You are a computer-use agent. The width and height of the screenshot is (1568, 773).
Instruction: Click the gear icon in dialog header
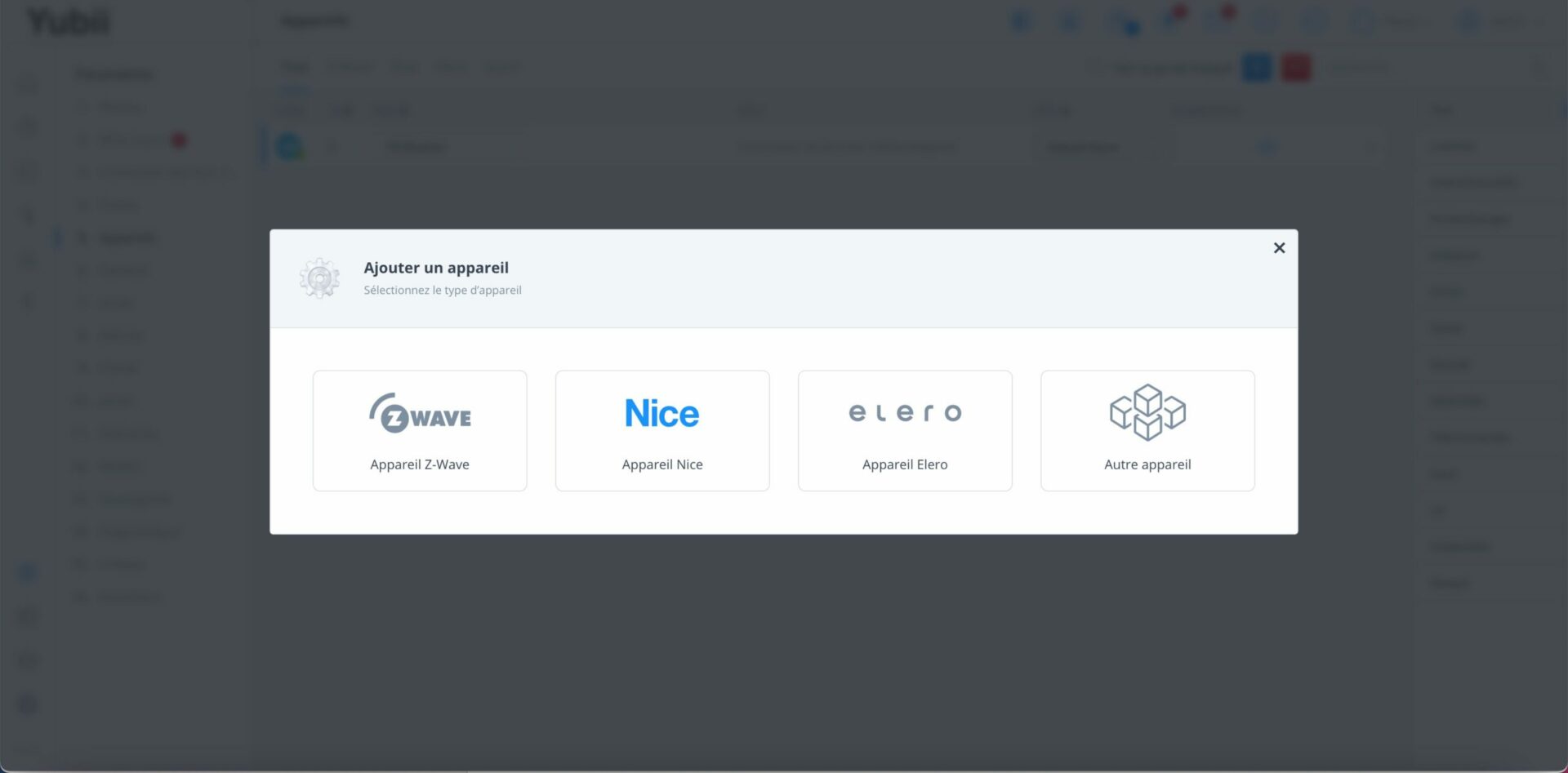(x=319, y=278)
